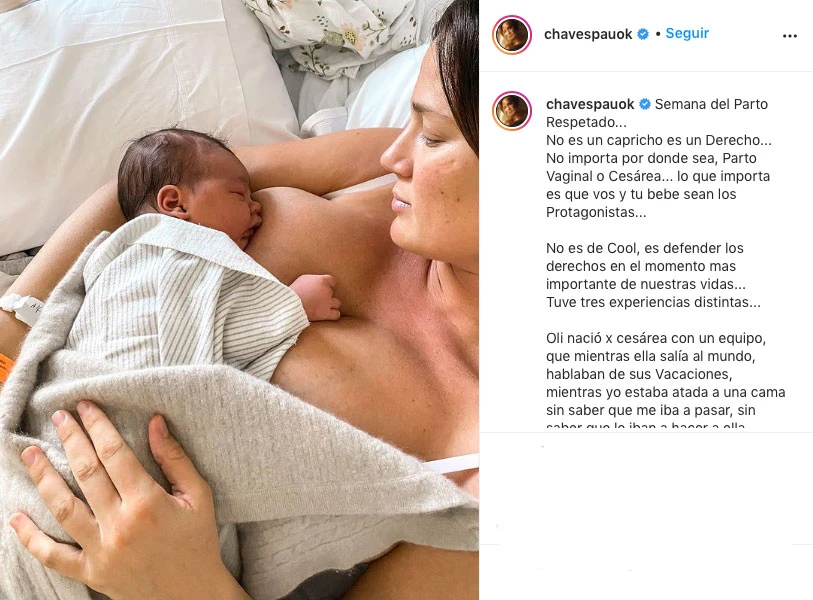This screenshot has width=813, height=600.
Task: Click the caption text 'Semana del Parto Respetado'
Action: [657, 113]
